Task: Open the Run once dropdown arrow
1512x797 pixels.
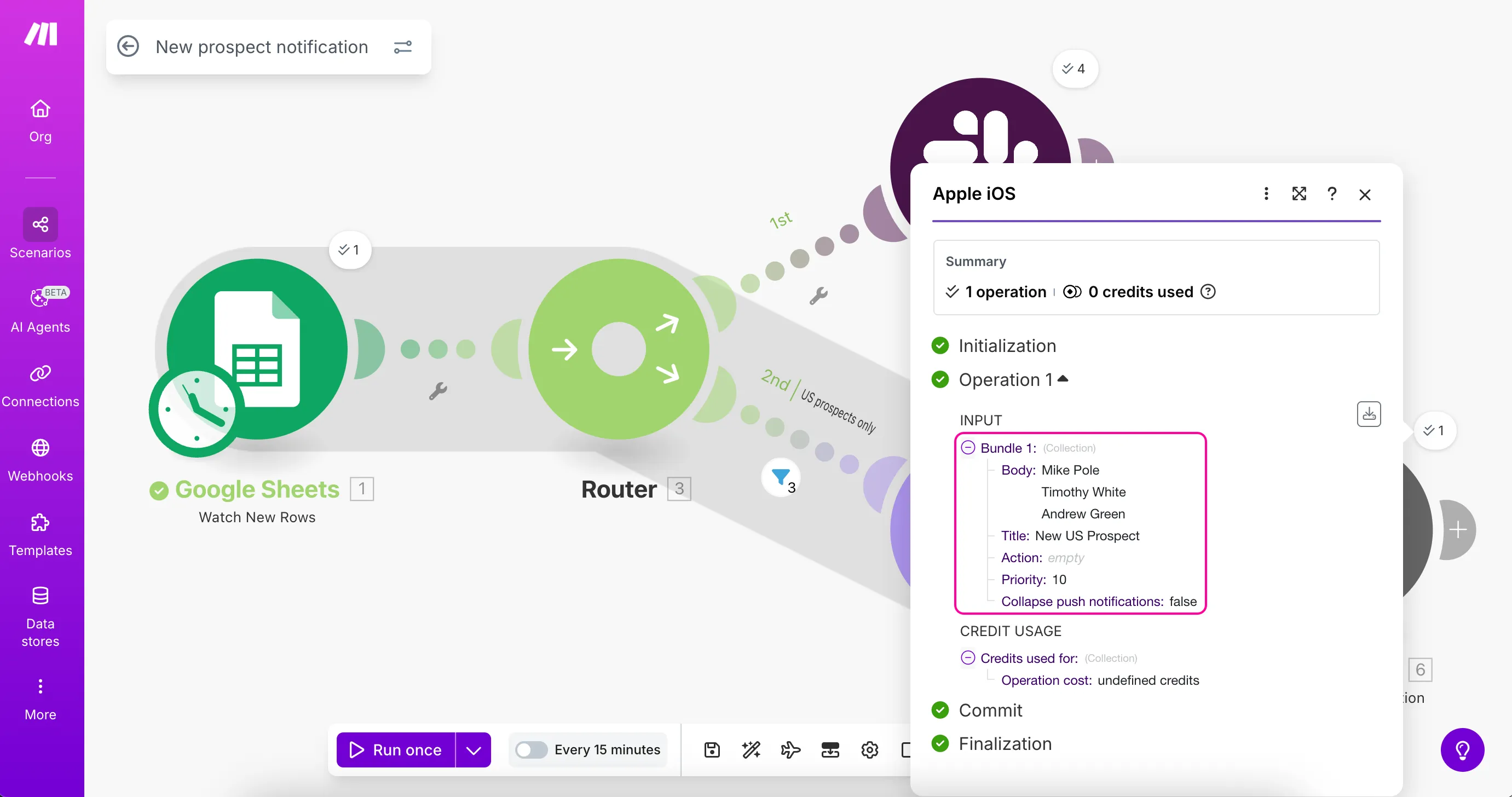Action: (x=474, y=749)
